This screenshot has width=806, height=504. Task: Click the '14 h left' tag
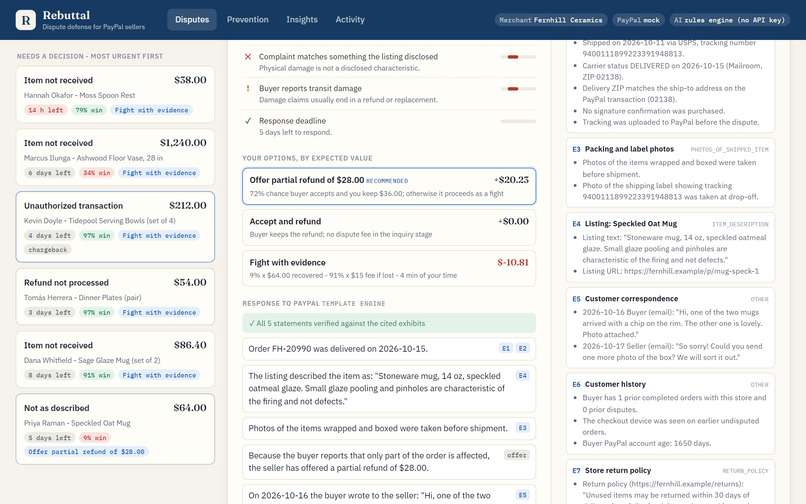(46, 110)
